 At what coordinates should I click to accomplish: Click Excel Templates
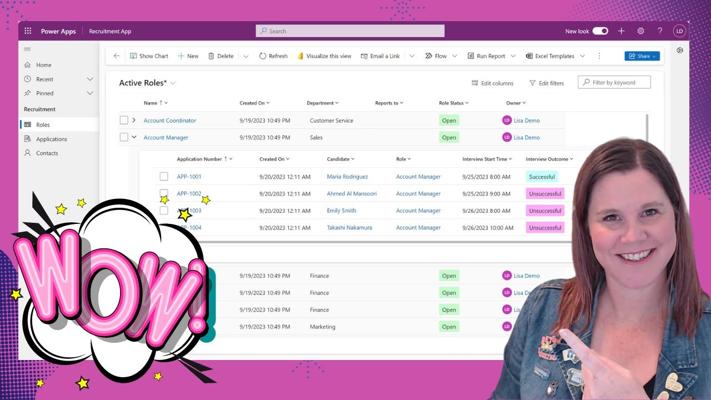click(x=550, y=56)
